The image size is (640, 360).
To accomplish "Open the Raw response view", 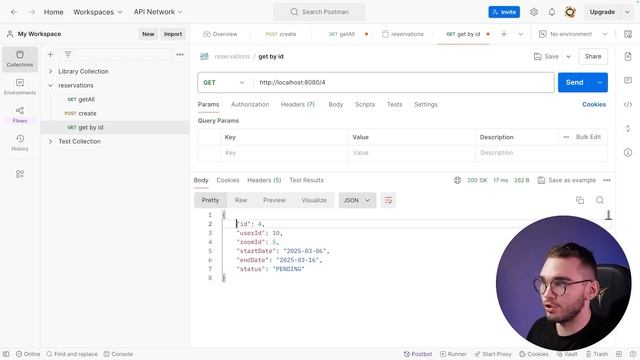I will tap(241, 200).
